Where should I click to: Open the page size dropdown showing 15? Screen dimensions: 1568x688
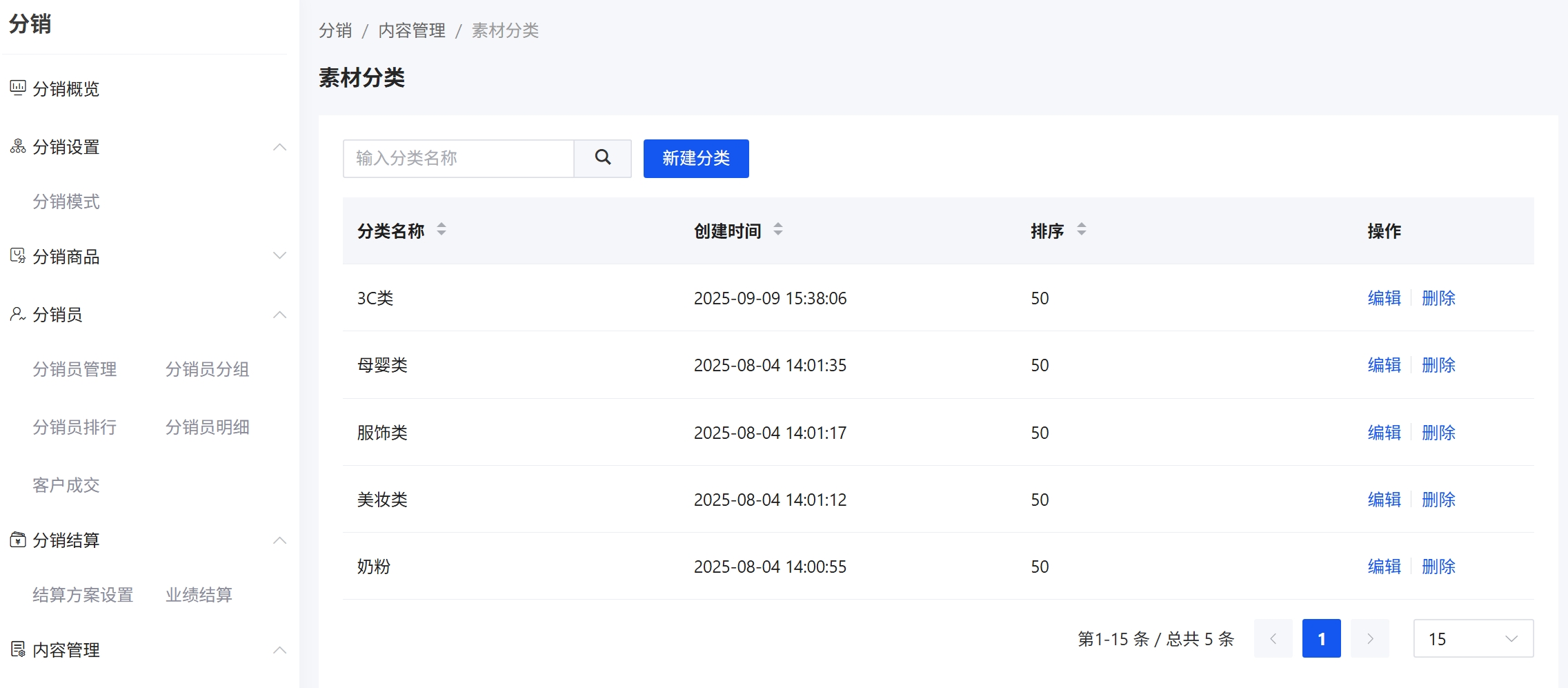pos(1473,638)
